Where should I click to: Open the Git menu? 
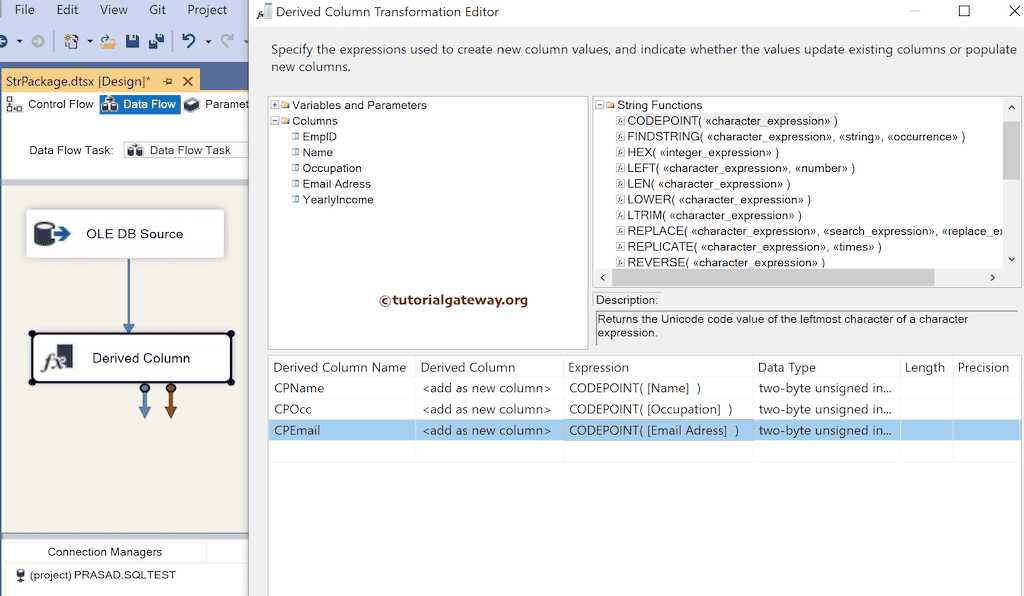[x=157, y=10]
